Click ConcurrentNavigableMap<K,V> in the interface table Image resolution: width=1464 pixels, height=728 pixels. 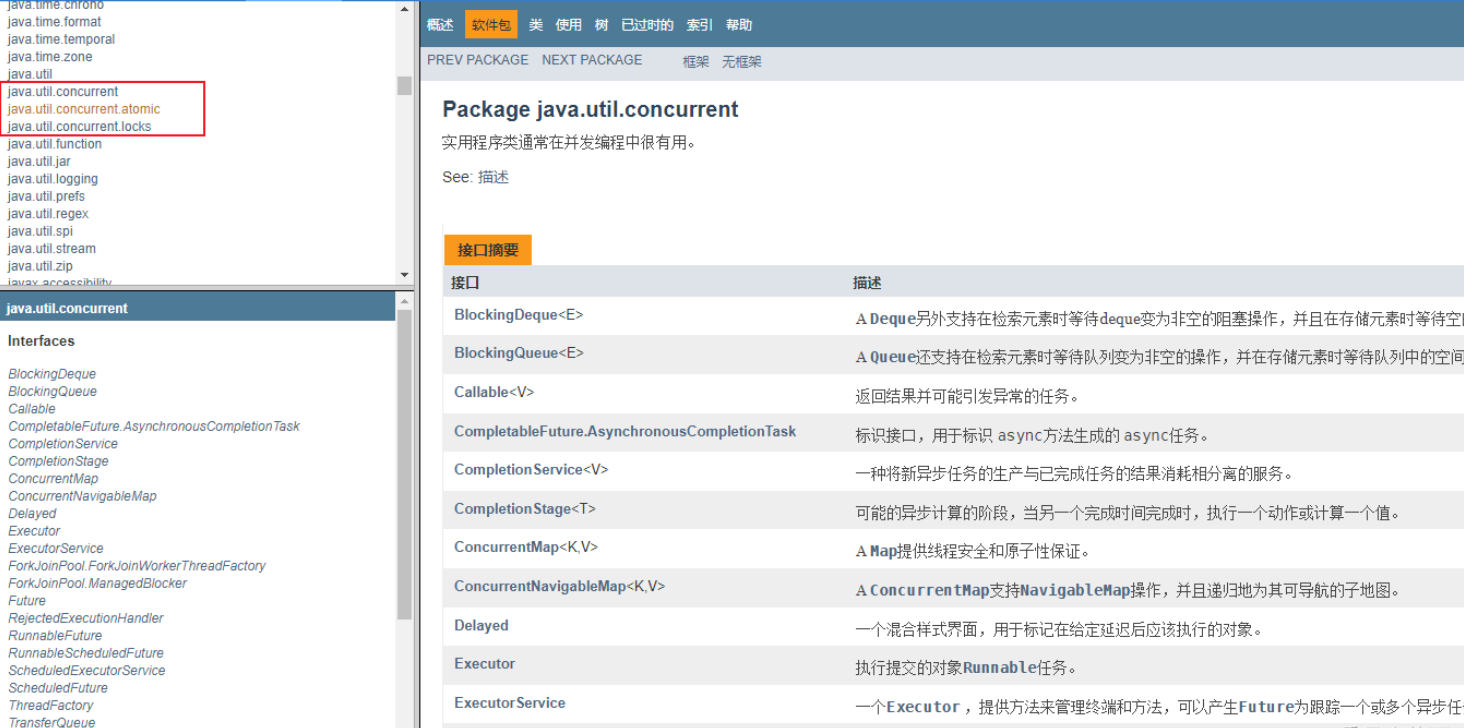click(559, 587)
